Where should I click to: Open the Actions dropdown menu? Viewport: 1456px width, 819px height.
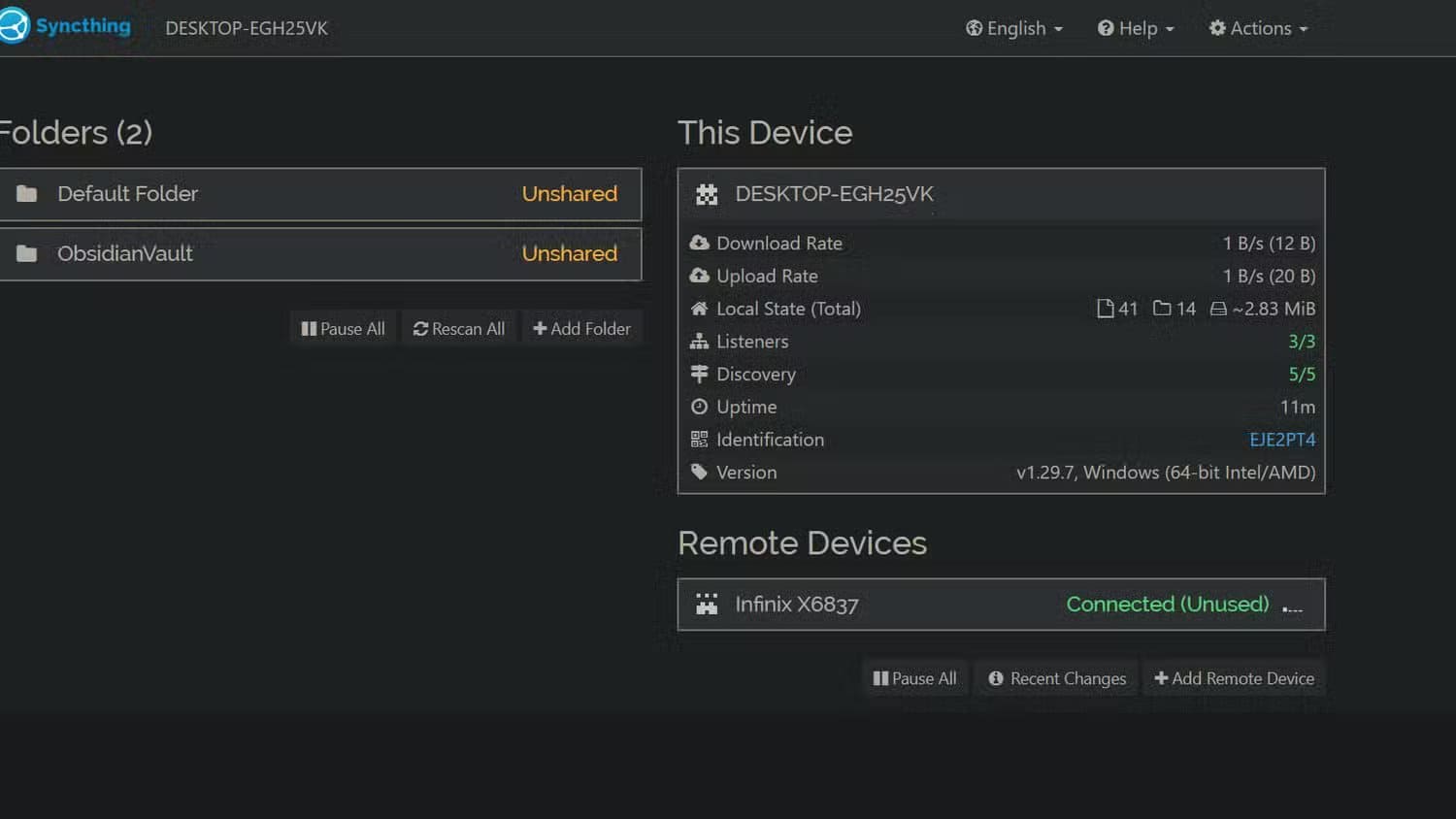(x=1259, y=28)
